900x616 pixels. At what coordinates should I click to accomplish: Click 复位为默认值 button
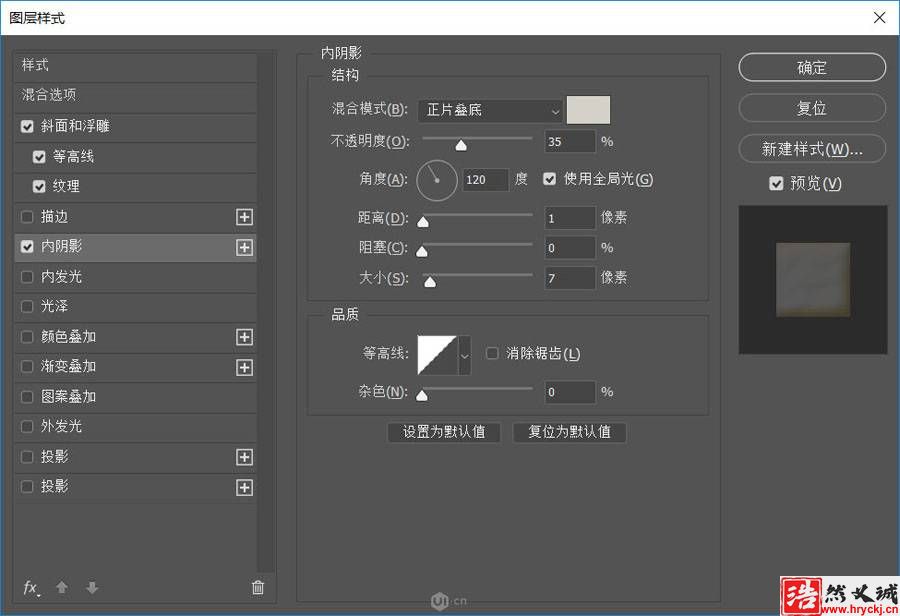pyautogui.click(x=569, y=432)
